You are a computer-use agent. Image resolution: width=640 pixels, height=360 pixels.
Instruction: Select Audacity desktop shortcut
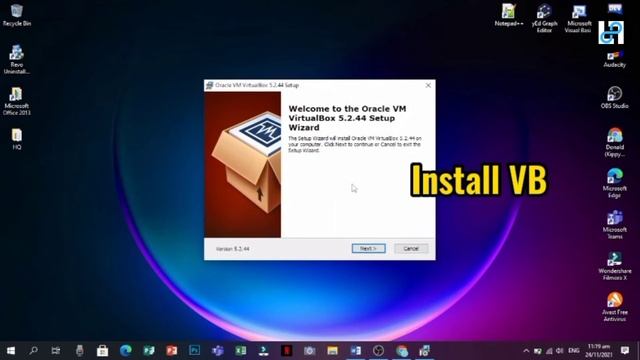pyautogui.click(x=615, y=59)
